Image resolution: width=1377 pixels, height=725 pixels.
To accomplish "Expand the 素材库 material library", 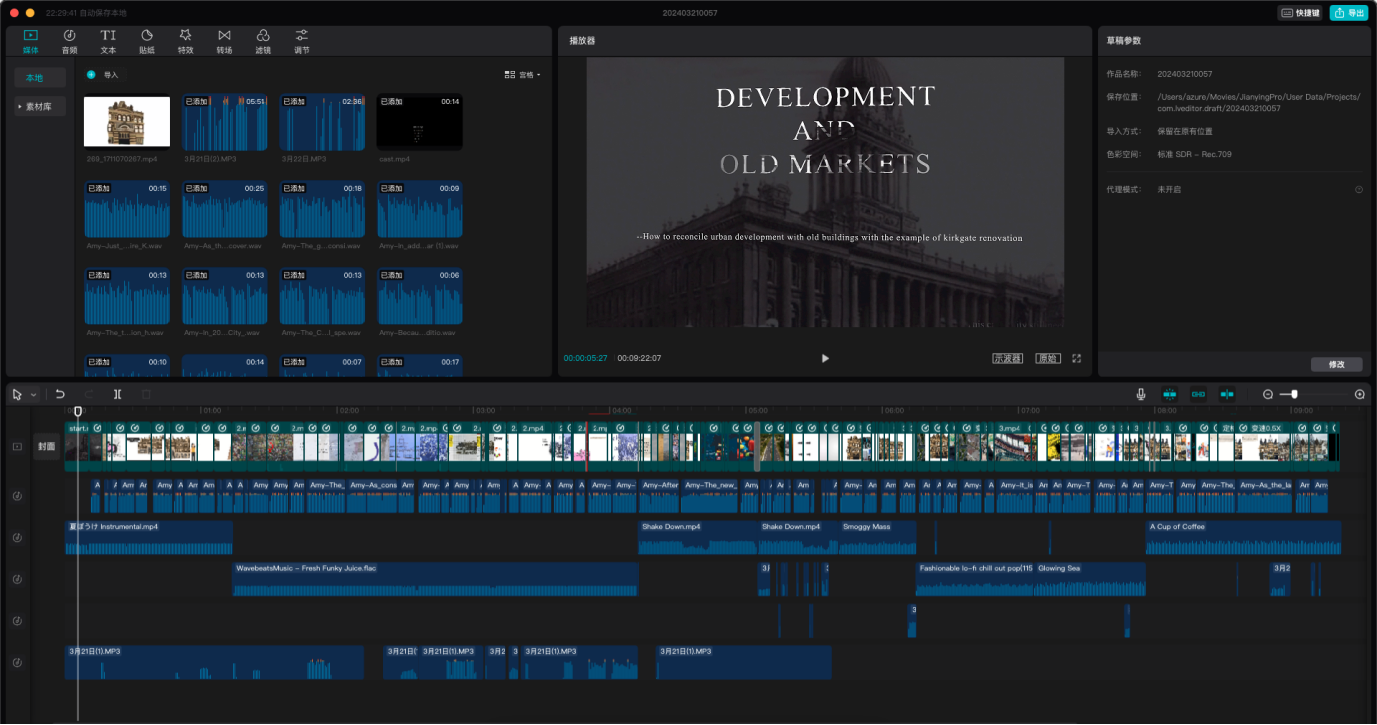I will coord(40,106).
